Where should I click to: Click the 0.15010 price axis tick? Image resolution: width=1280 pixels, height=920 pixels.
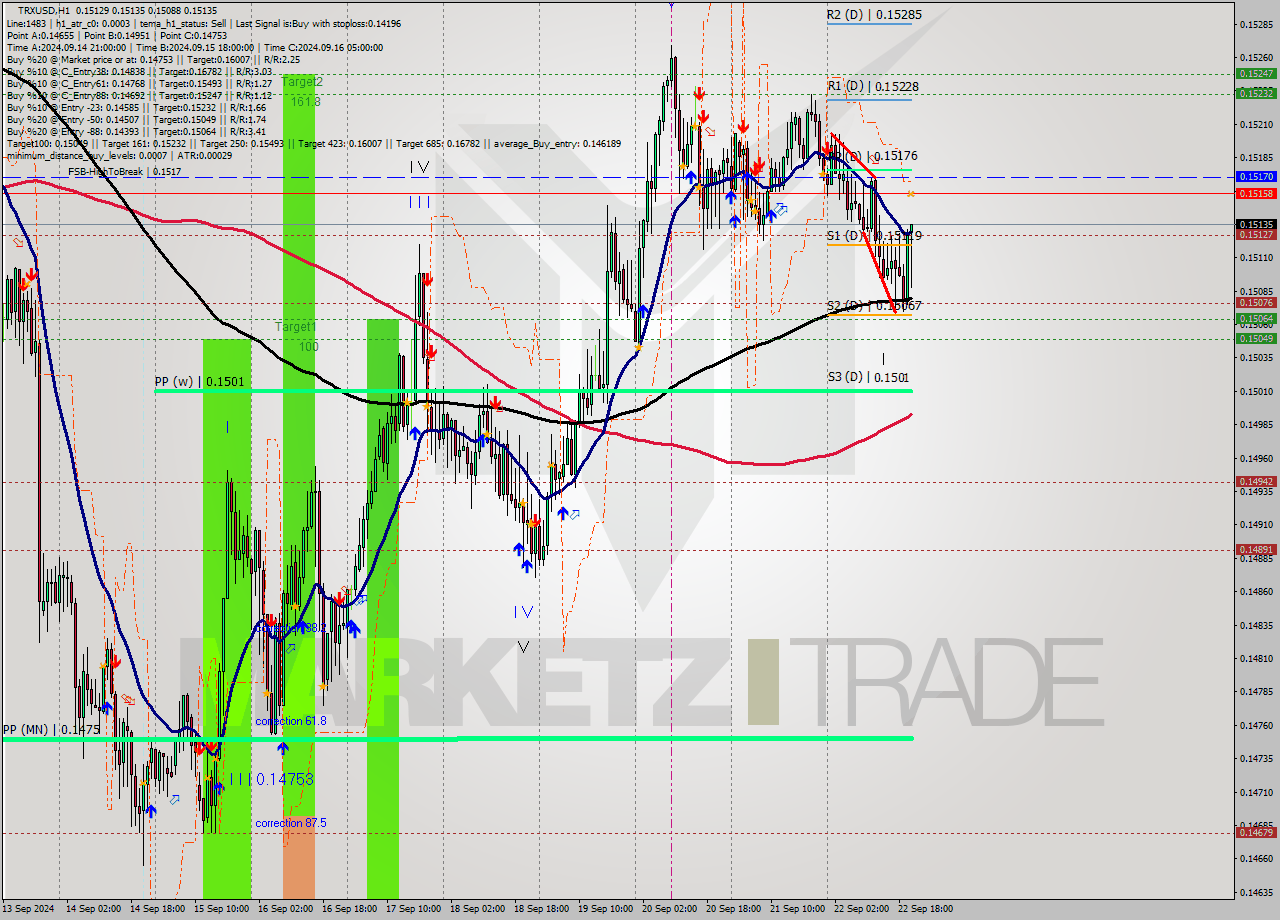(1256, 391)
